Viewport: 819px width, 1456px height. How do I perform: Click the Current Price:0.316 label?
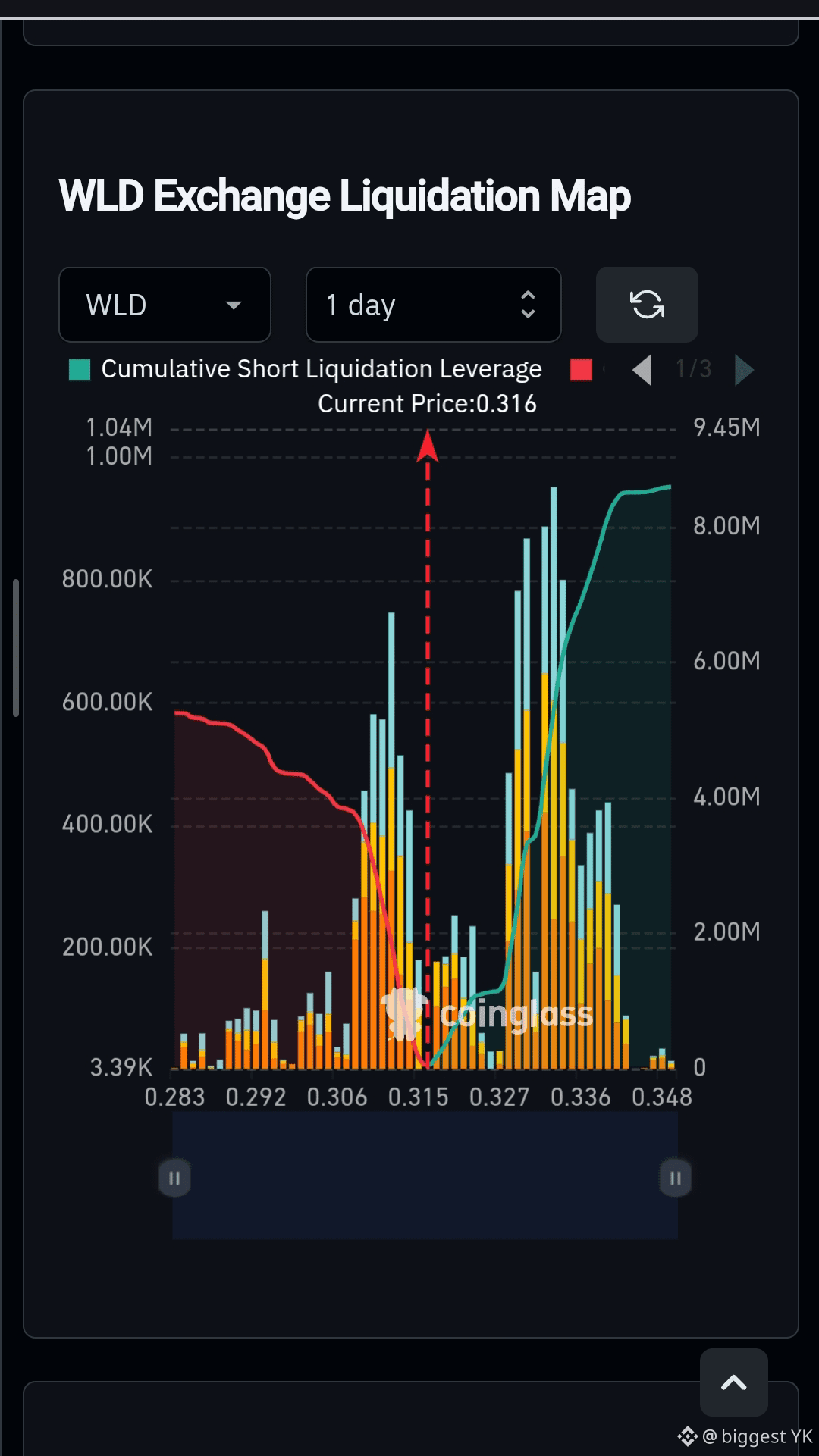point(427,404)
